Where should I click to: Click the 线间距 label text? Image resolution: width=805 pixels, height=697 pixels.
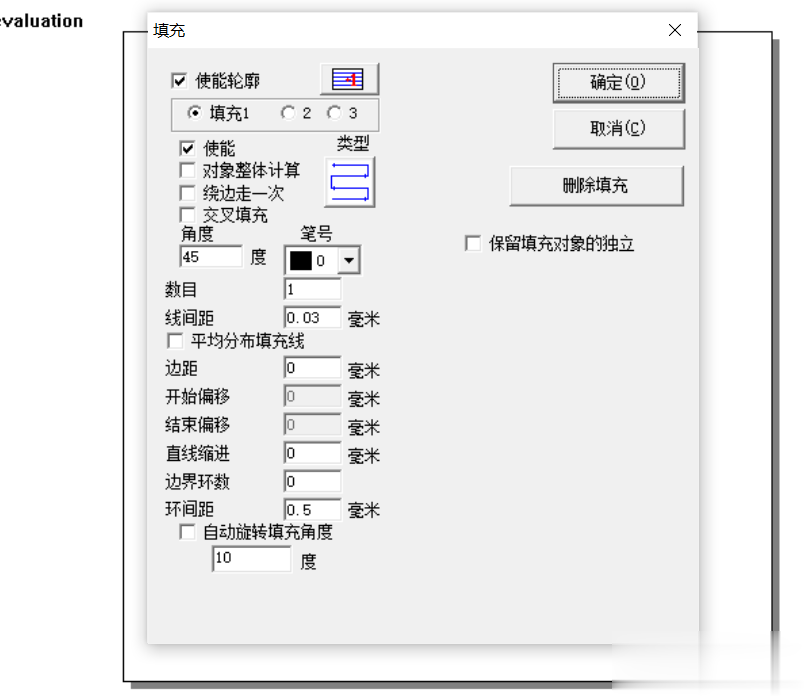tap(189, 318)
